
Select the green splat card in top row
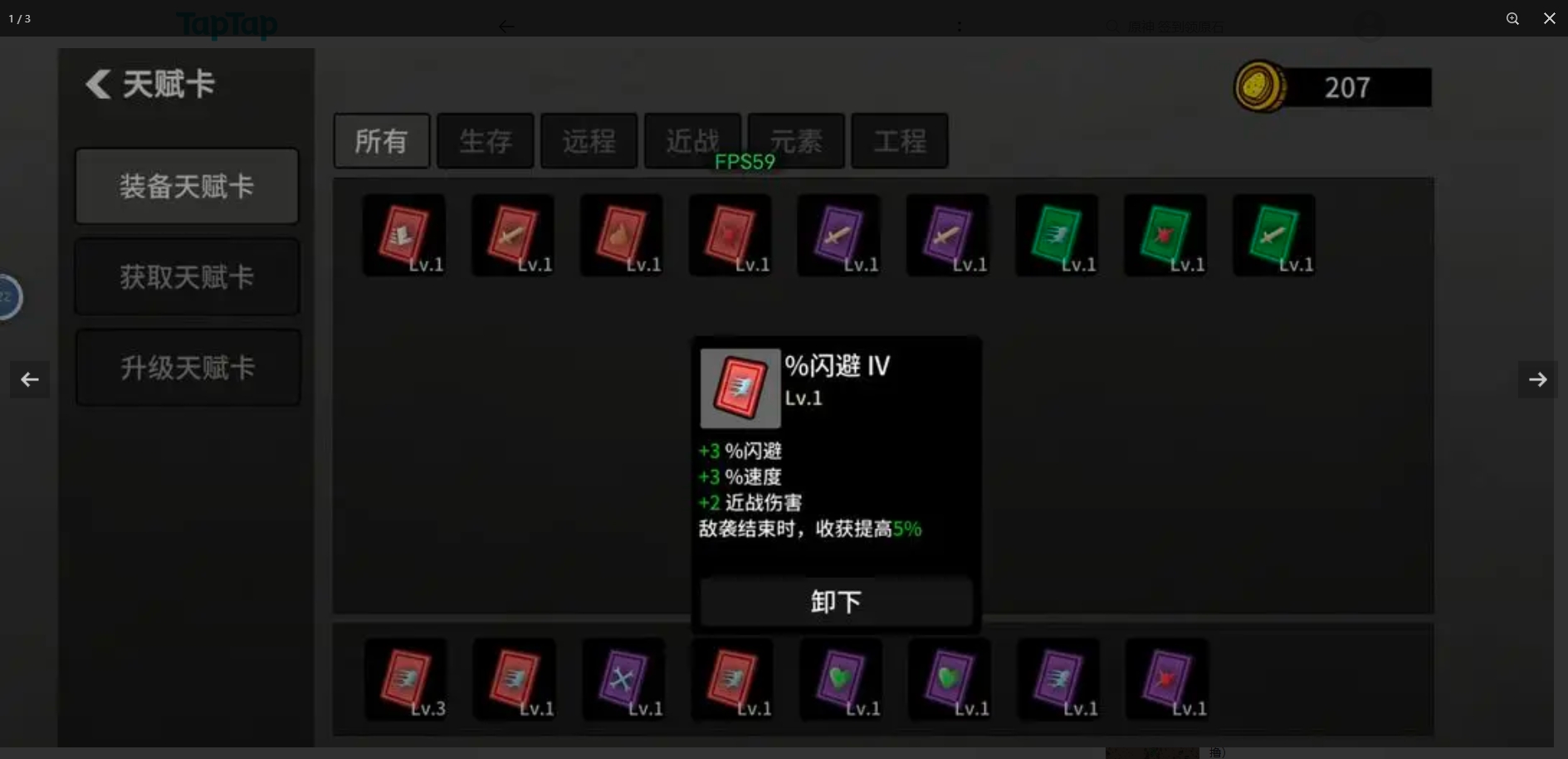pos(1165,235)
